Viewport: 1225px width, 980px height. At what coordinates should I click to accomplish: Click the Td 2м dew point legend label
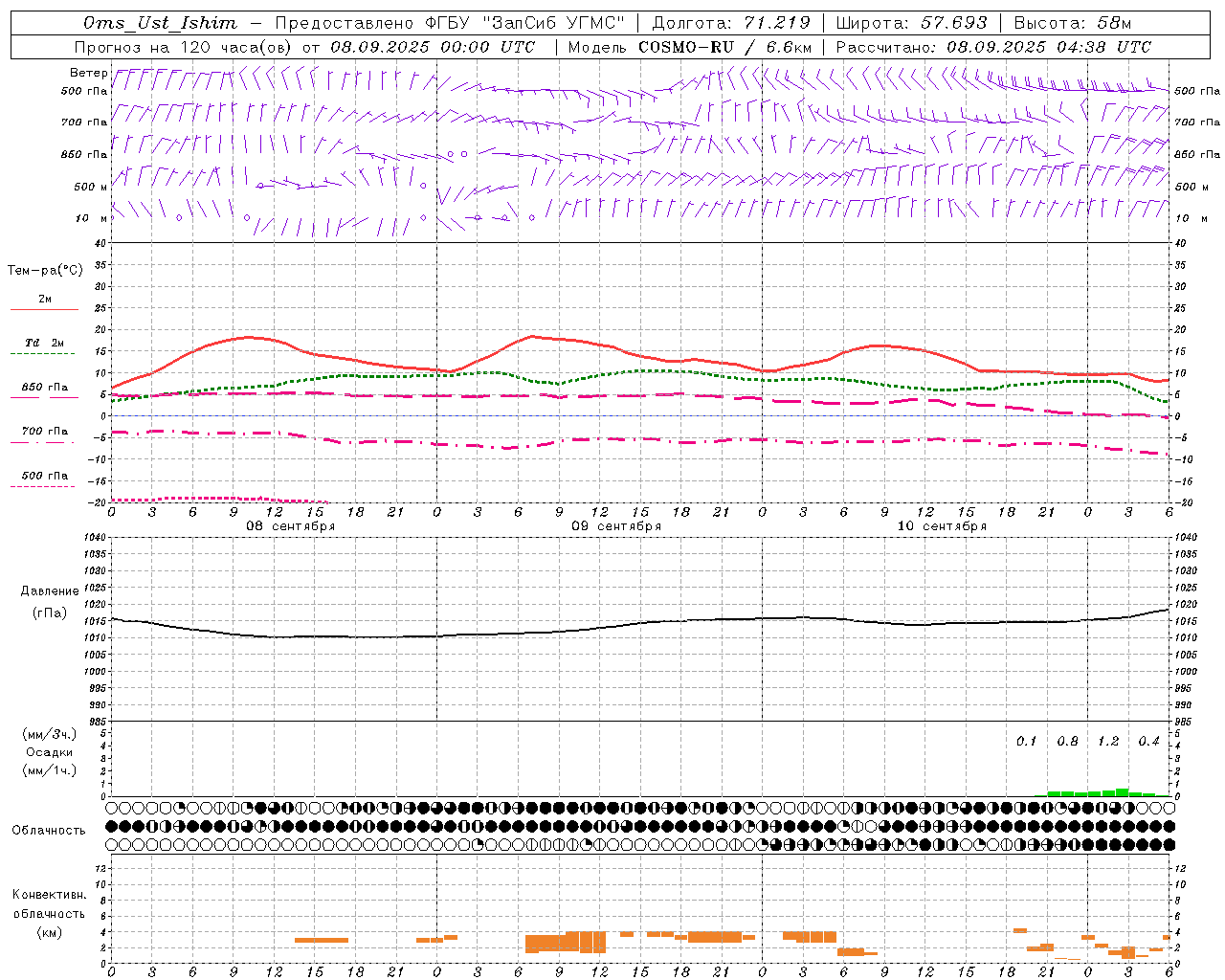pos(44,343)
